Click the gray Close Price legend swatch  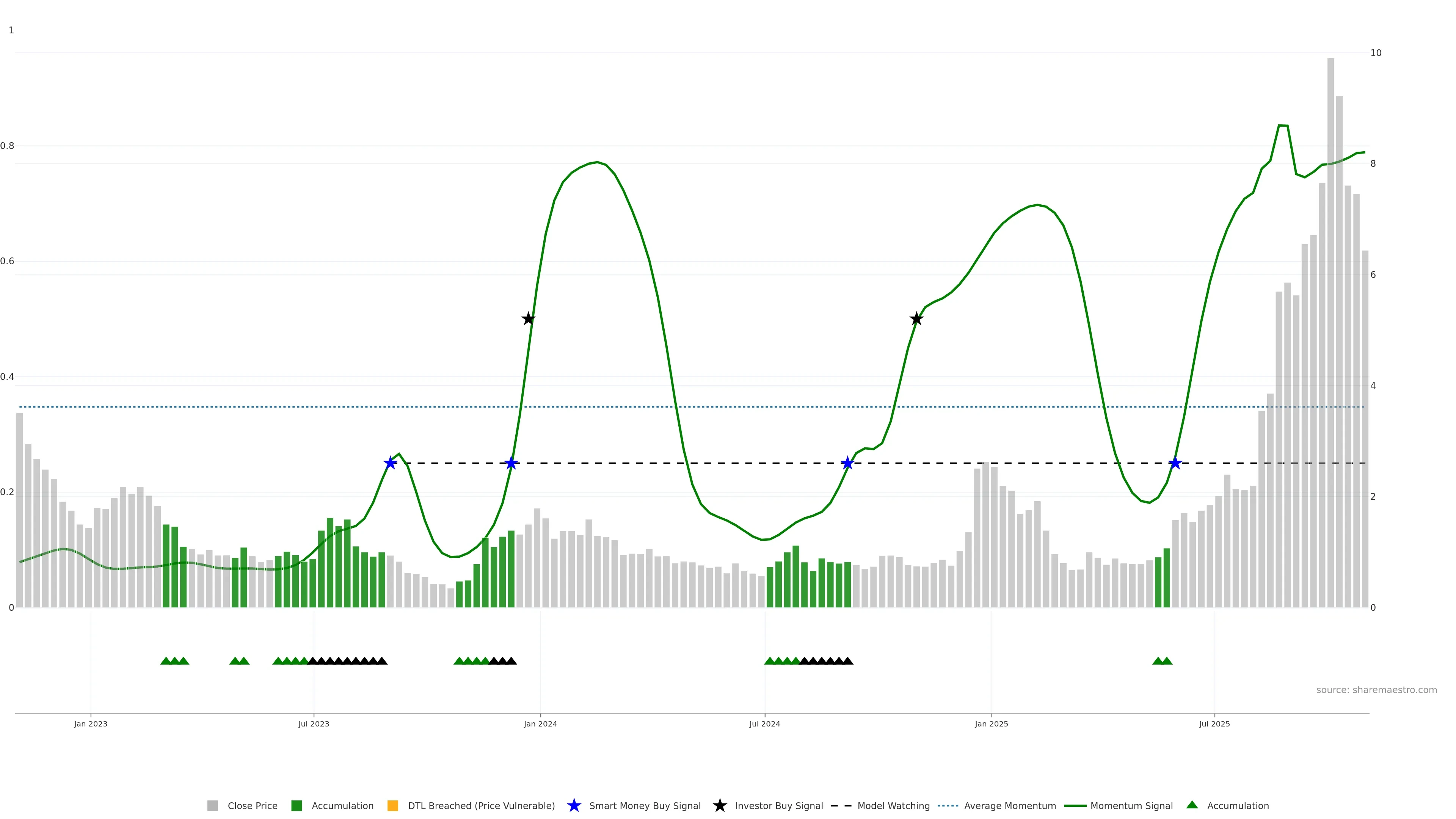coord(212,805)
